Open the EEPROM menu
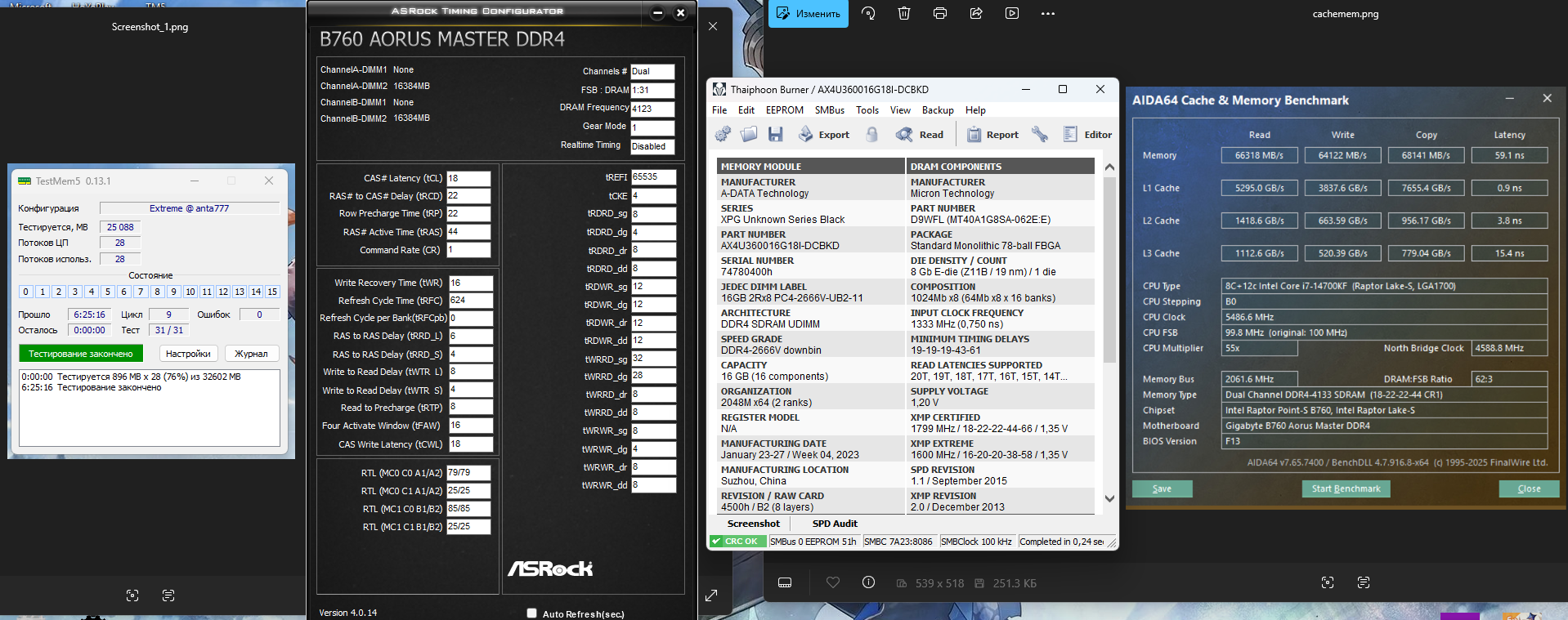 (x=785, y=110)
